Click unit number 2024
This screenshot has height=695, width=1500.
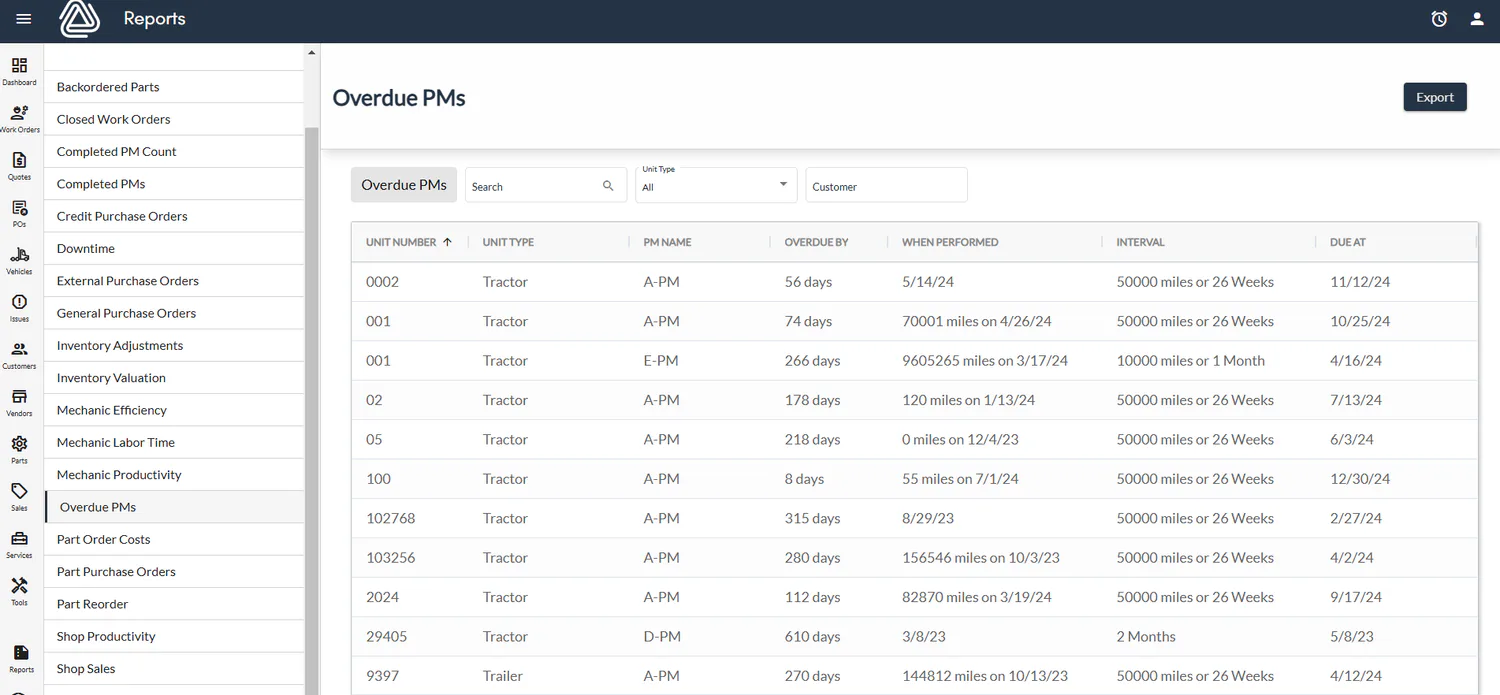[x=382, y=597]
